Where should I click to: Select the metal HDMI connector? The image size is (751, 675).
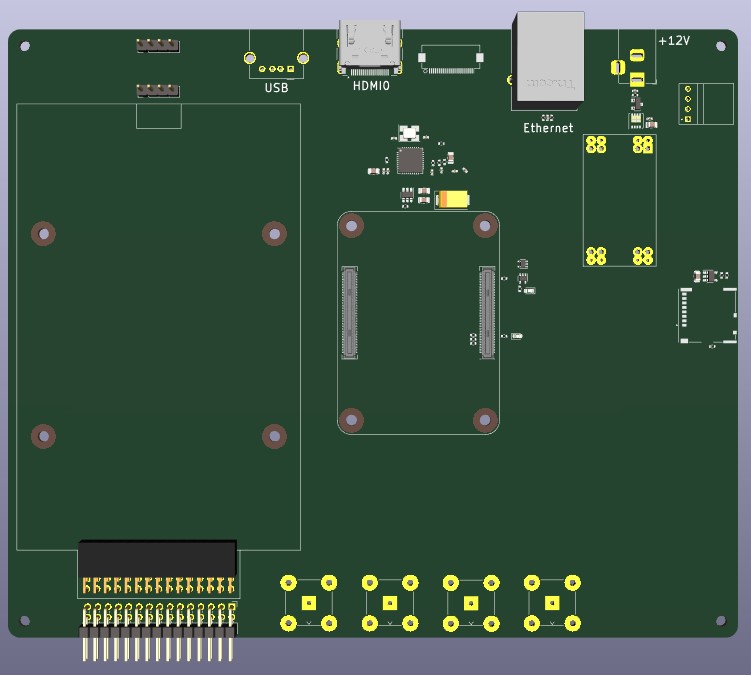coord(370,47)
